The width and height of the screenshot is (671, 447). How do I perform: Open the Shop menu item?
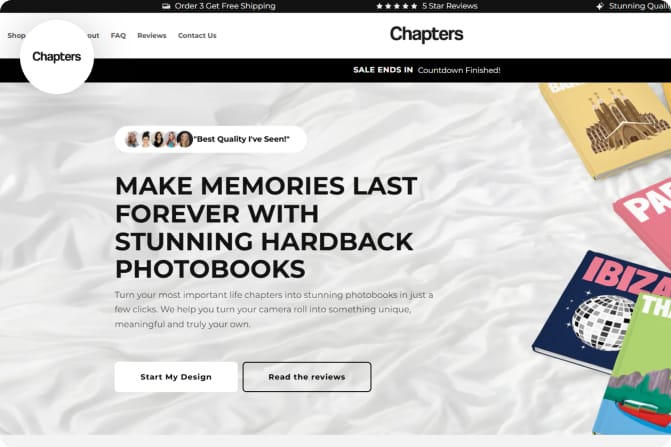16,36
